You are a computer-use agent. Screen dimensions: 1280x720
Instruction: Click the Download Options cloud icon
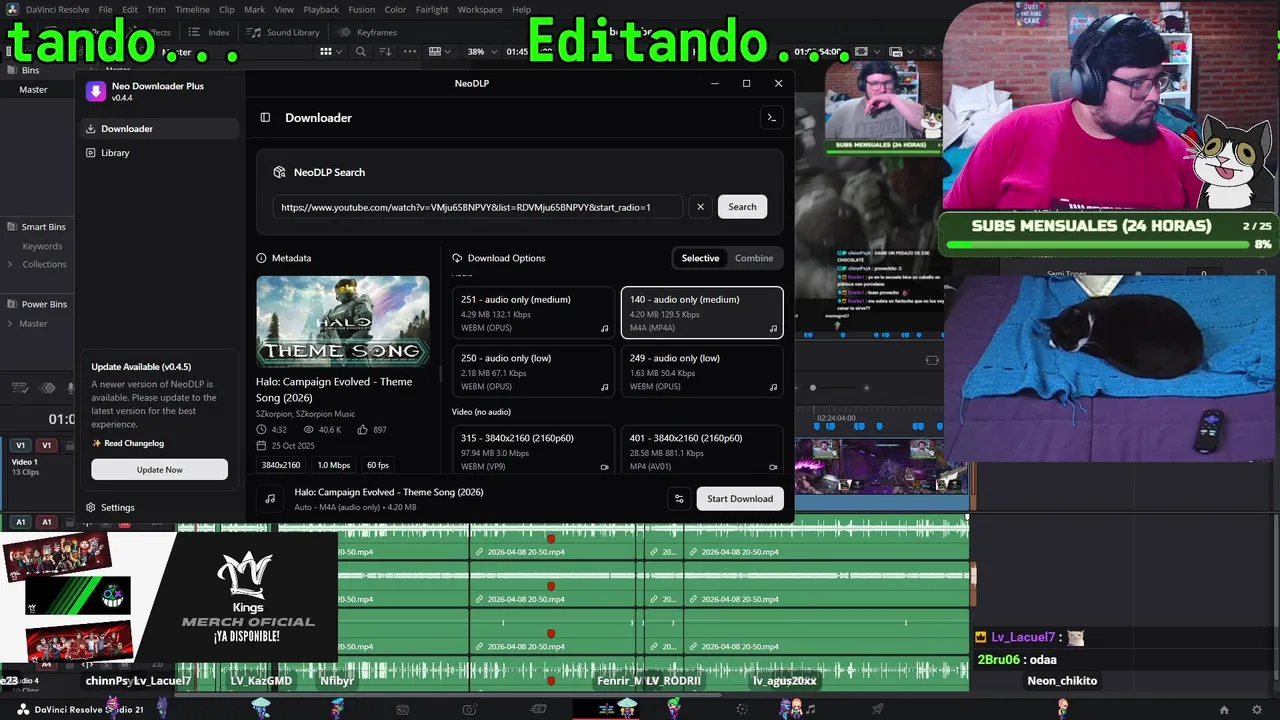457,258
